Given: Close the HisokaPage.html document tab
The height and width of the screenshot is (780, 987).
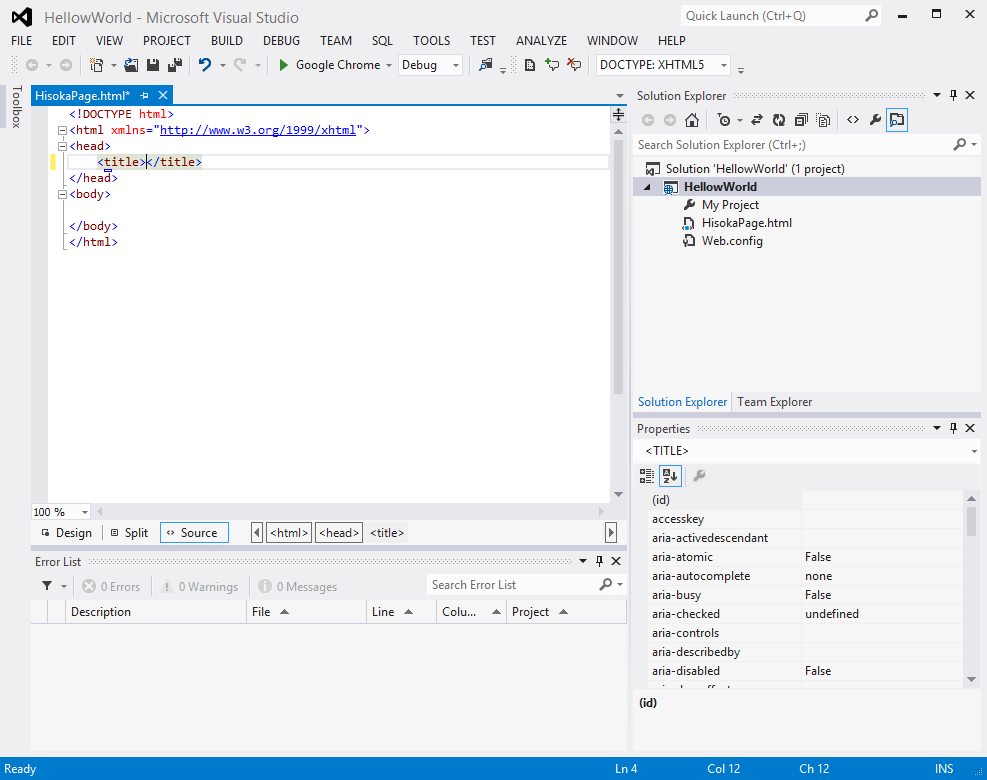Looking at the screenshot, I should pyautogui.click(x=163, y=95).
